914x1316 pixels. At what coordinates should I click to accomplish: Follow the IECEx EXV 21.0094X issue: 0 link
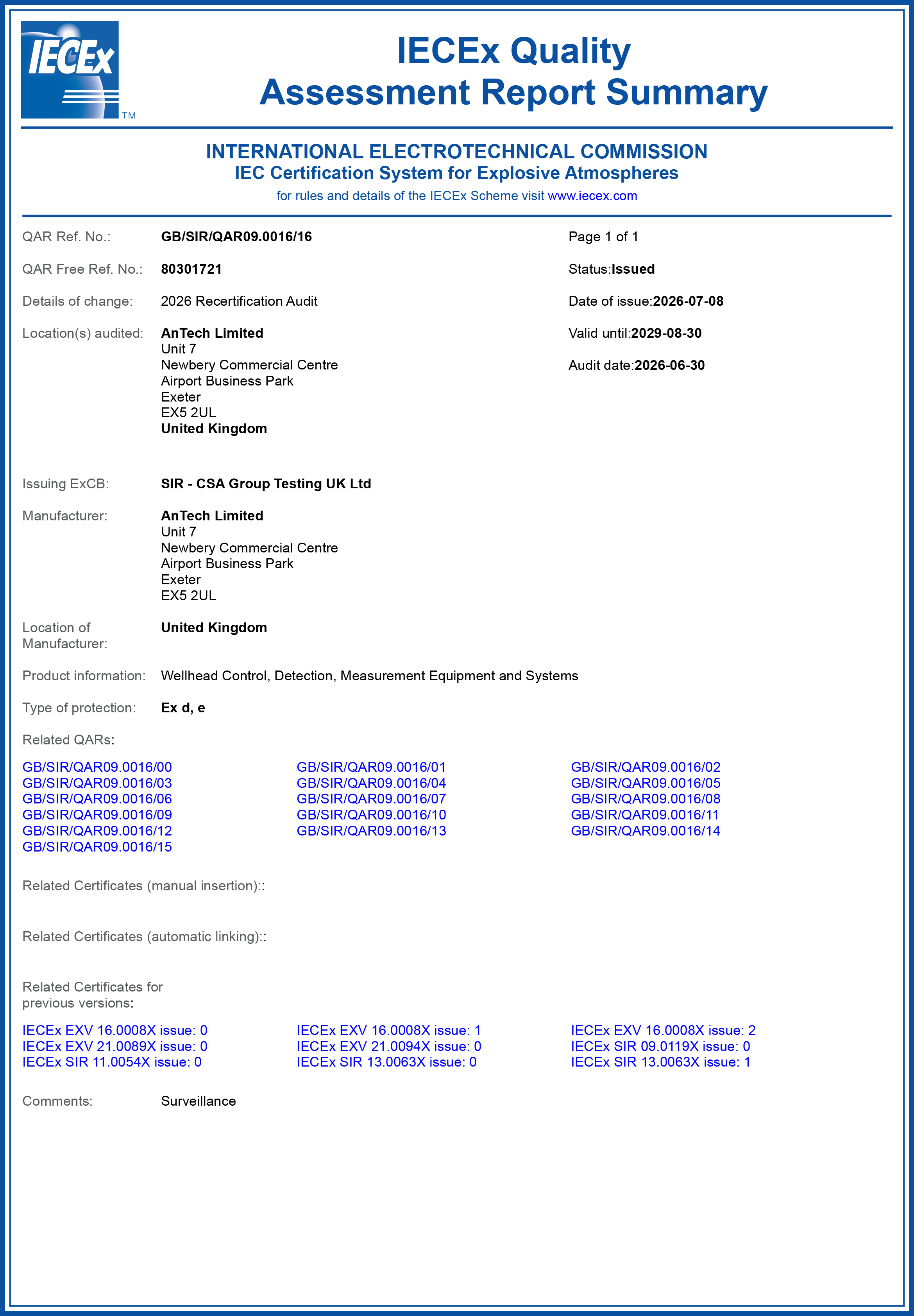point(389,1046)
